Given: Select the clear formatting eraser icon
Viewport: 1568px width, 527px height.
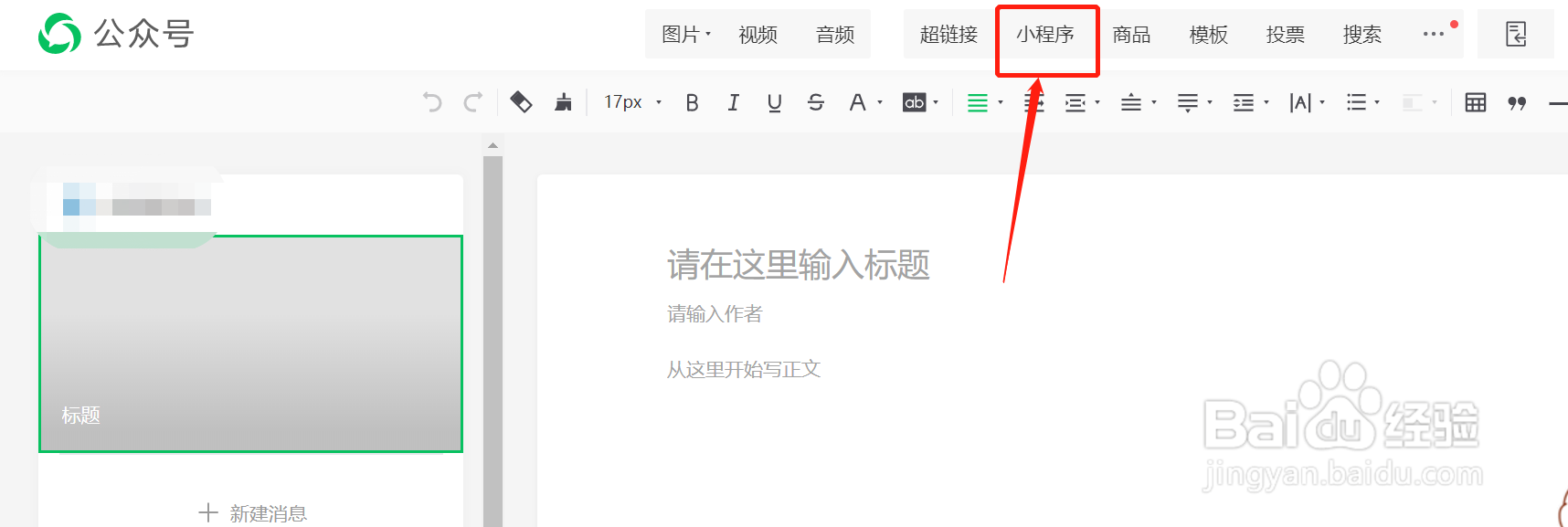Looking at the screenshot, I should pyautogui.click(x=521, y=102).
